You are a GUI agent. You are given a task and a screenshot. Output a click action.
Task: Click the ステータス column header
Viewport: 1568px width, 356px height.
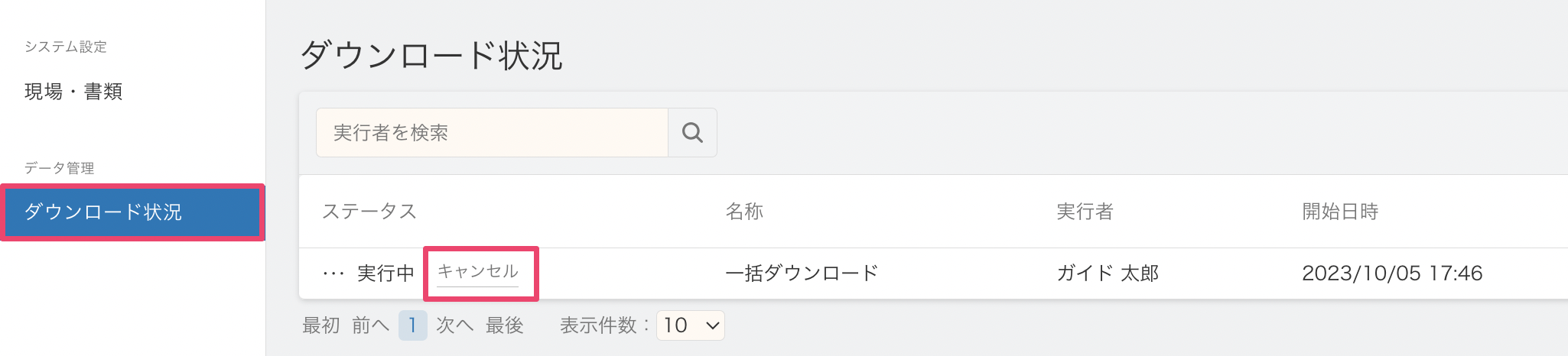click(369, 212)
